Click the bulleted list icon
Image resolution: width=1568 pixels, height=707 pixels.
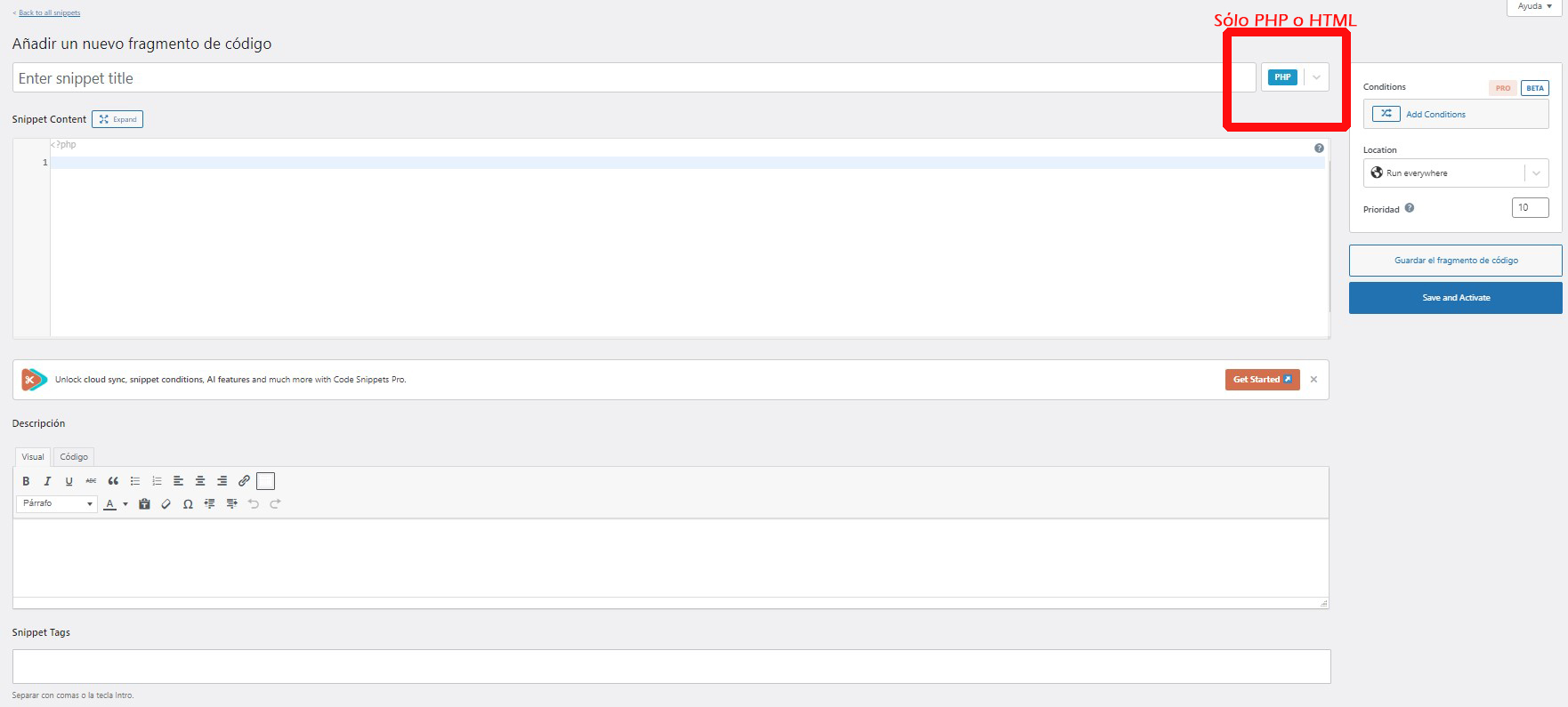pyautogui.click(x=135, y=481)
